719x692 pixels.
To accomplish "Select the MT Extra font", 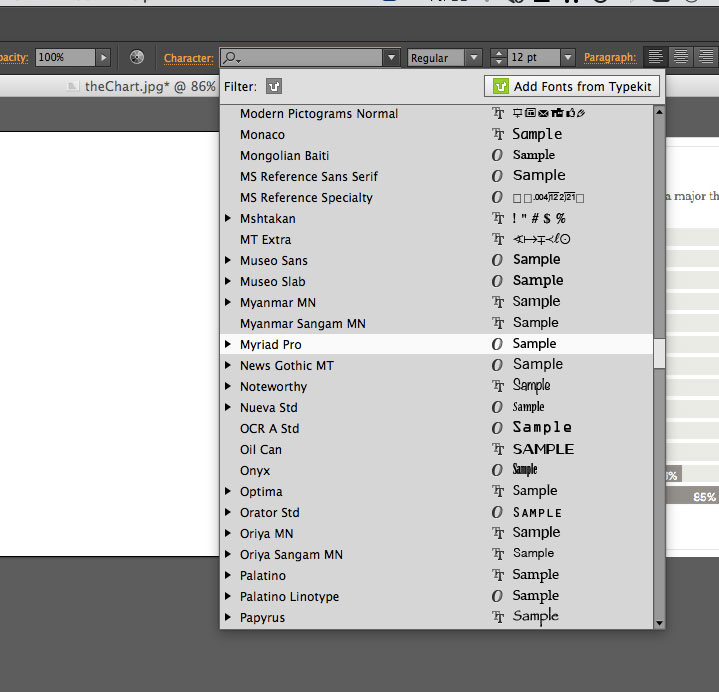I will [436, 239].
